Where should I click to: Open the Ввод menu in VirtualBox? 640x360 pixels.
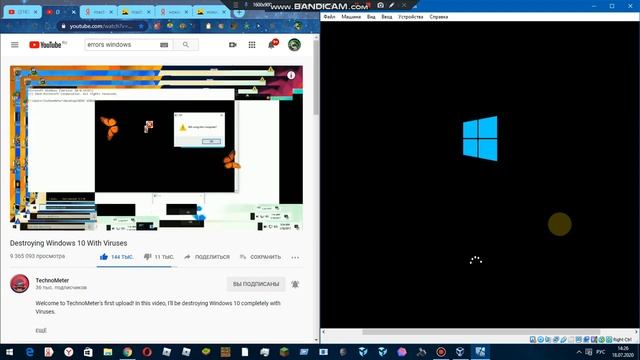pos(387,17)
